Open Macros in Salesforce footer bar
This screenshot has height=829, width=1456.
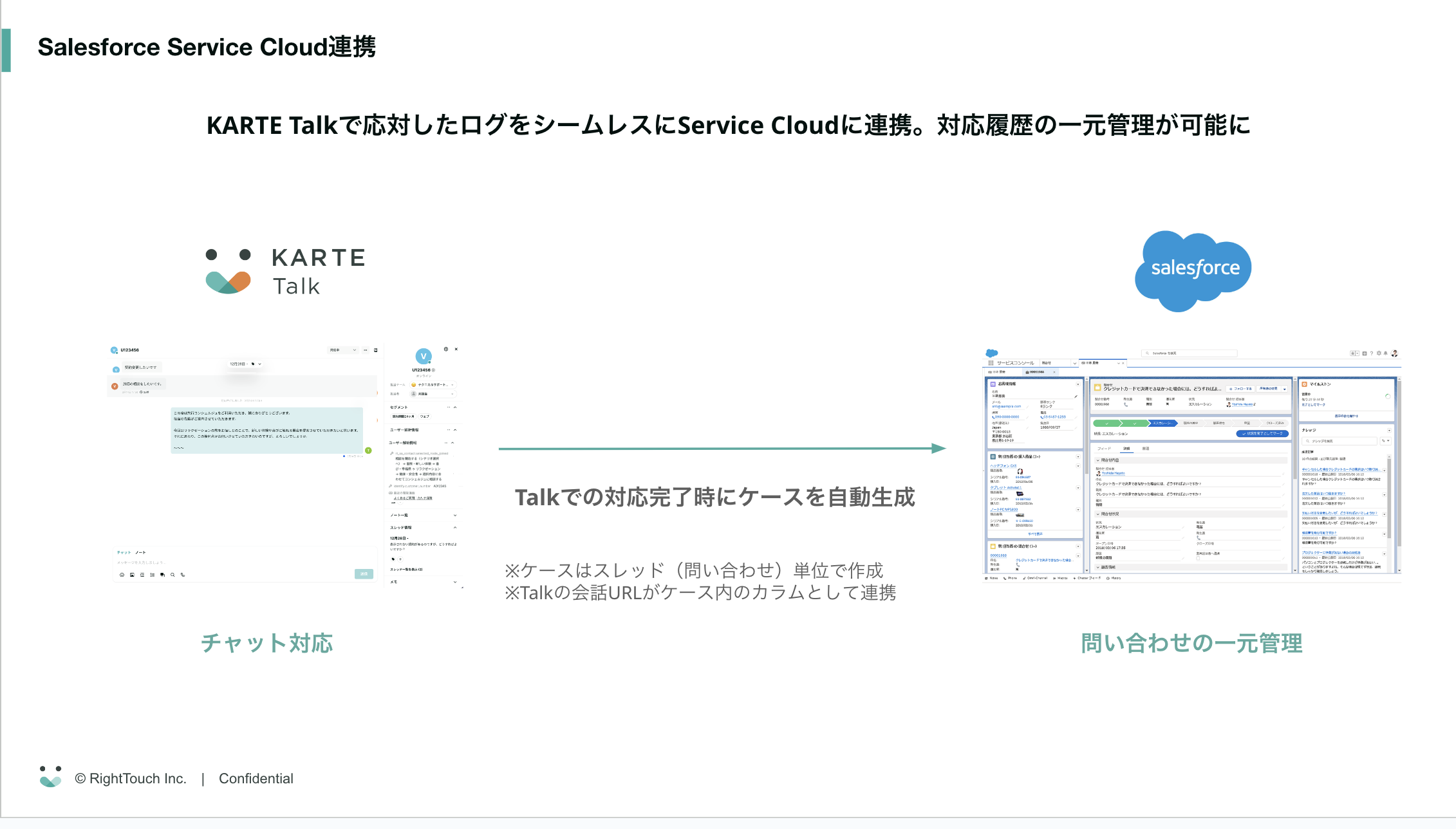(x=1060, y=578)
